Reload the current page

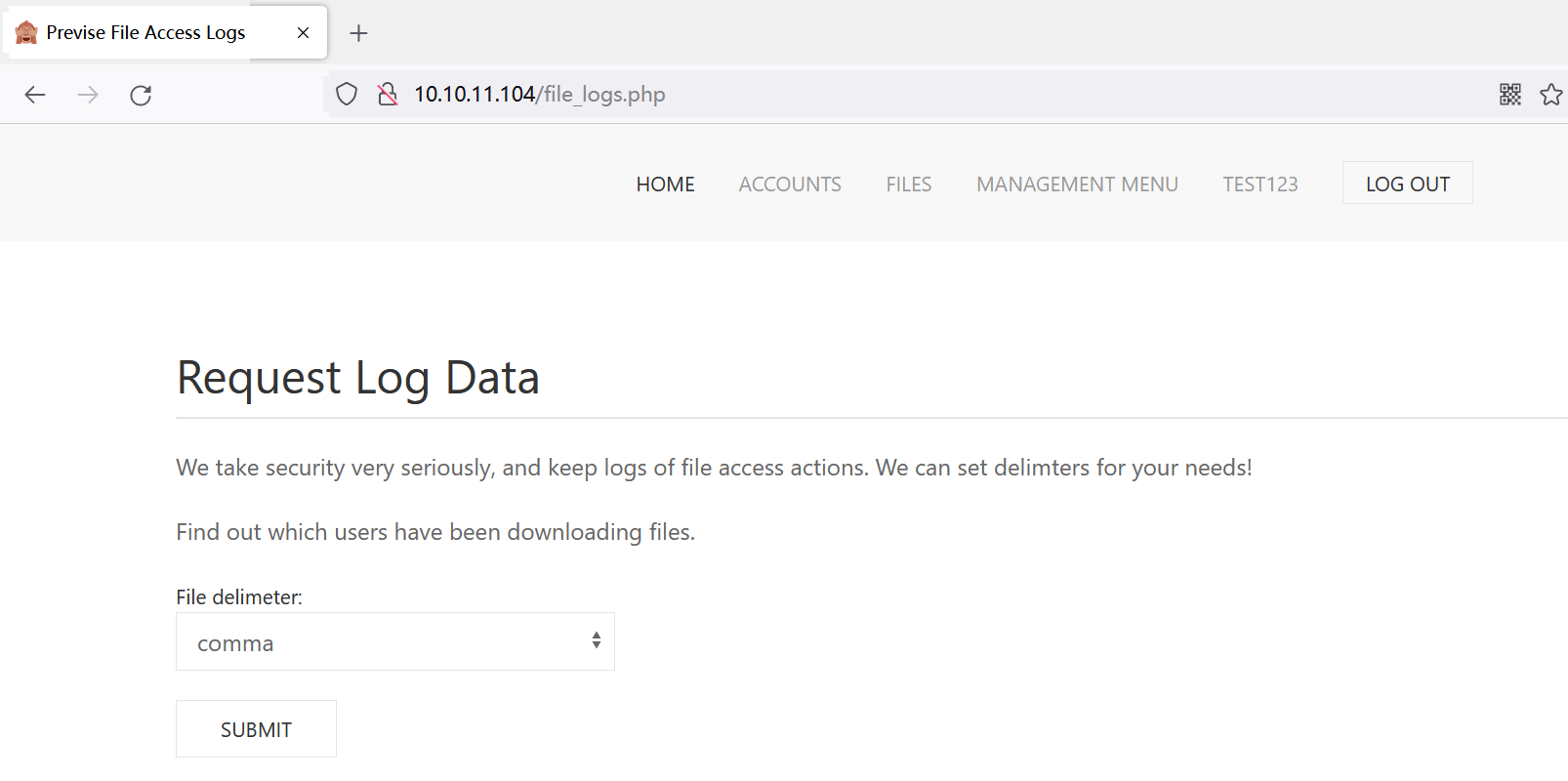[141, 95]
